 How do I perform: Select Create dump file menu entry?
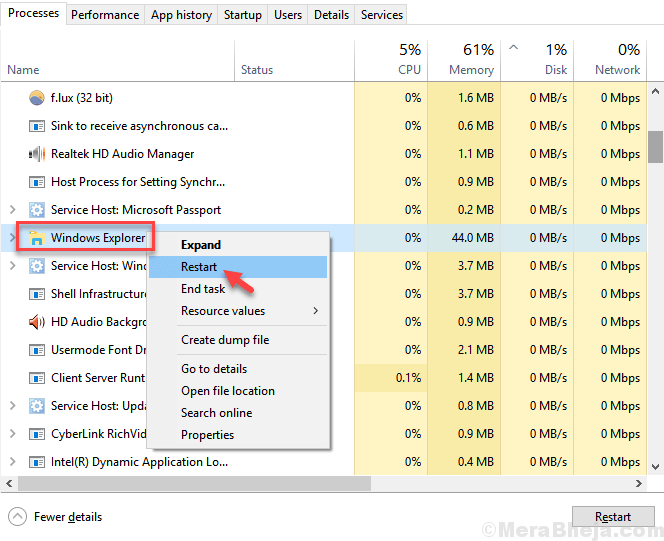[x=238, y=340]
